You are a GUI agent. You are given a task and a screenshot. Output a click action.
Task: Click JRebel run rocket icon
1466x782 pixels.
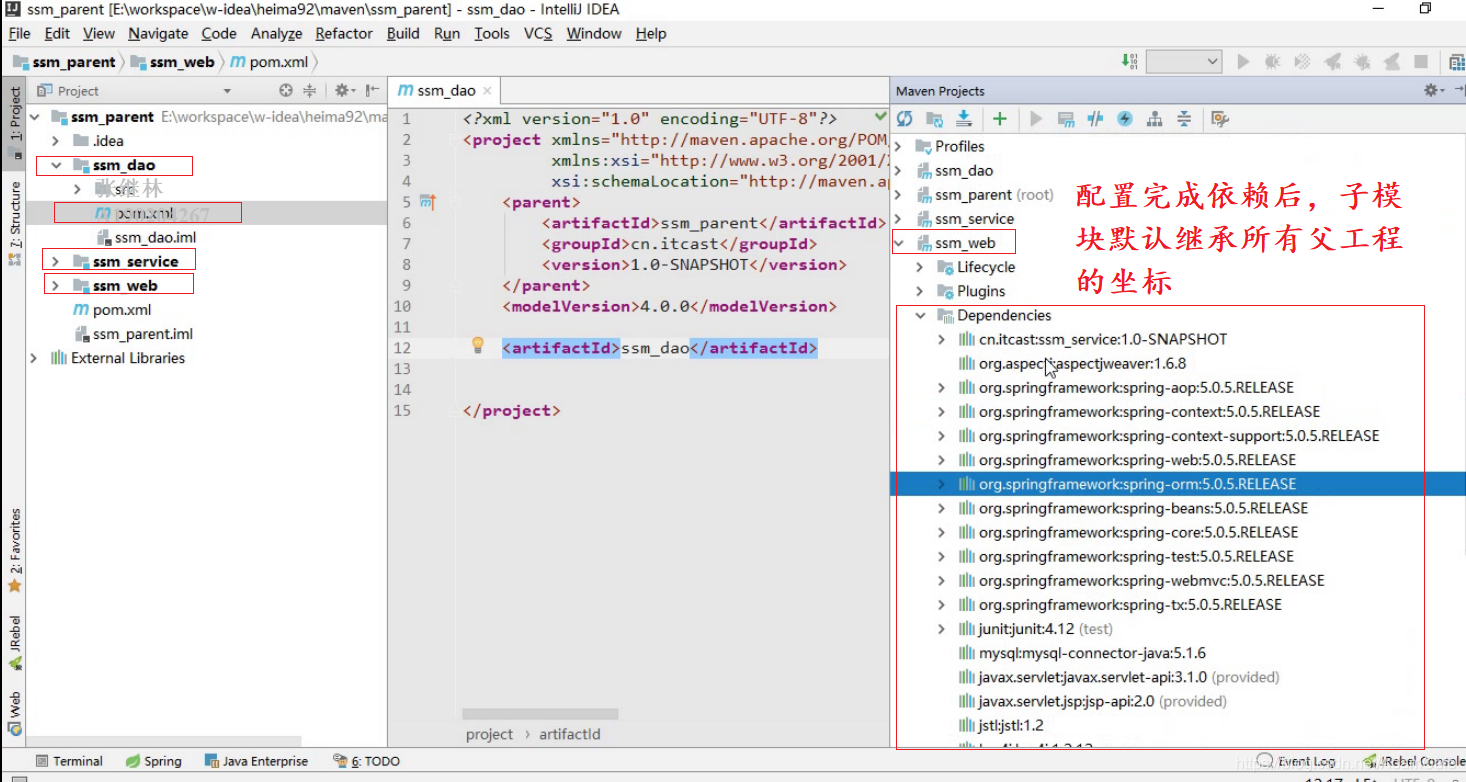[1332, 62]
